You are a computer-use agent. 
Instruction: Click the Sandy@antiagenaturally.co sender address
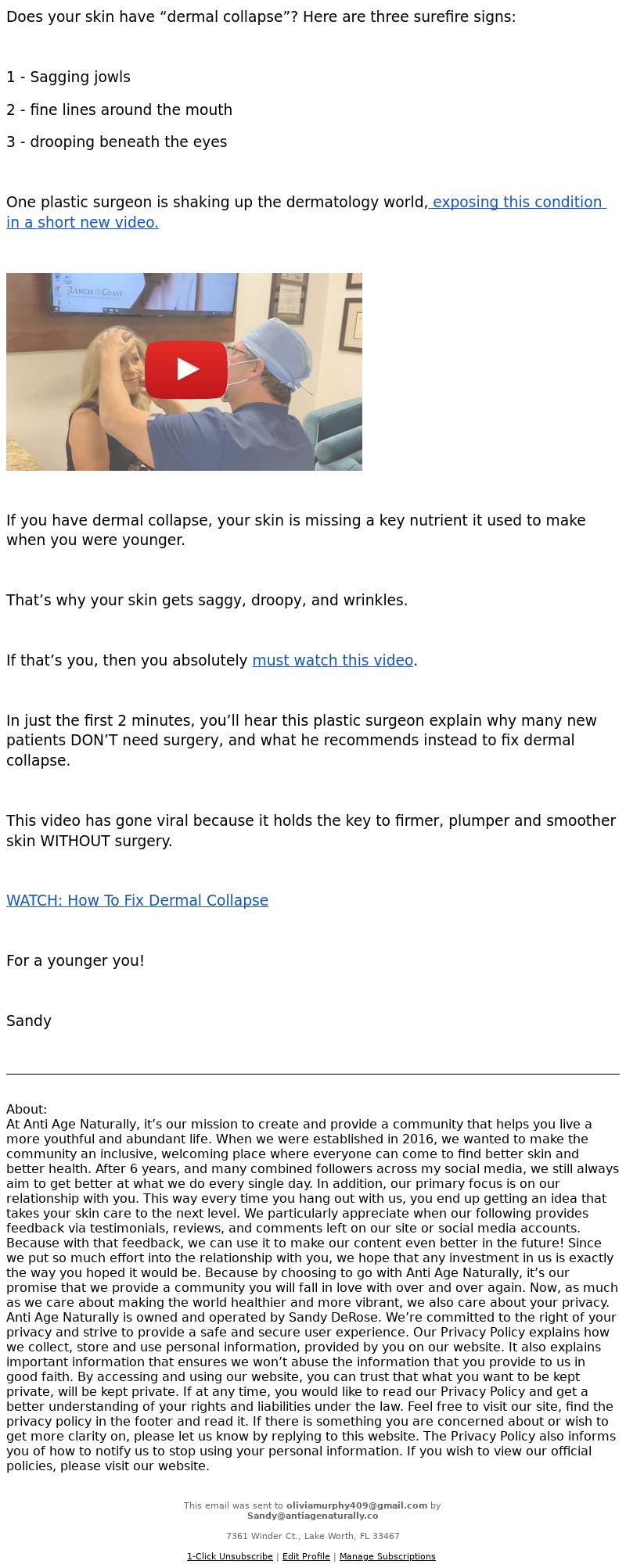(x=313, y=1516)
